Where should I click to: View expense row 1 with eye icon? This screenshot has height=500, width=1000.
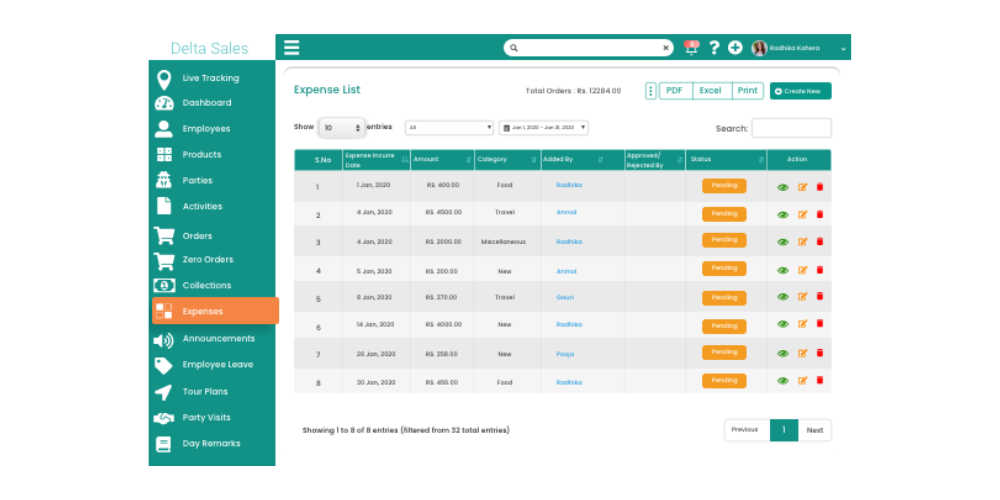coord(783,188)
